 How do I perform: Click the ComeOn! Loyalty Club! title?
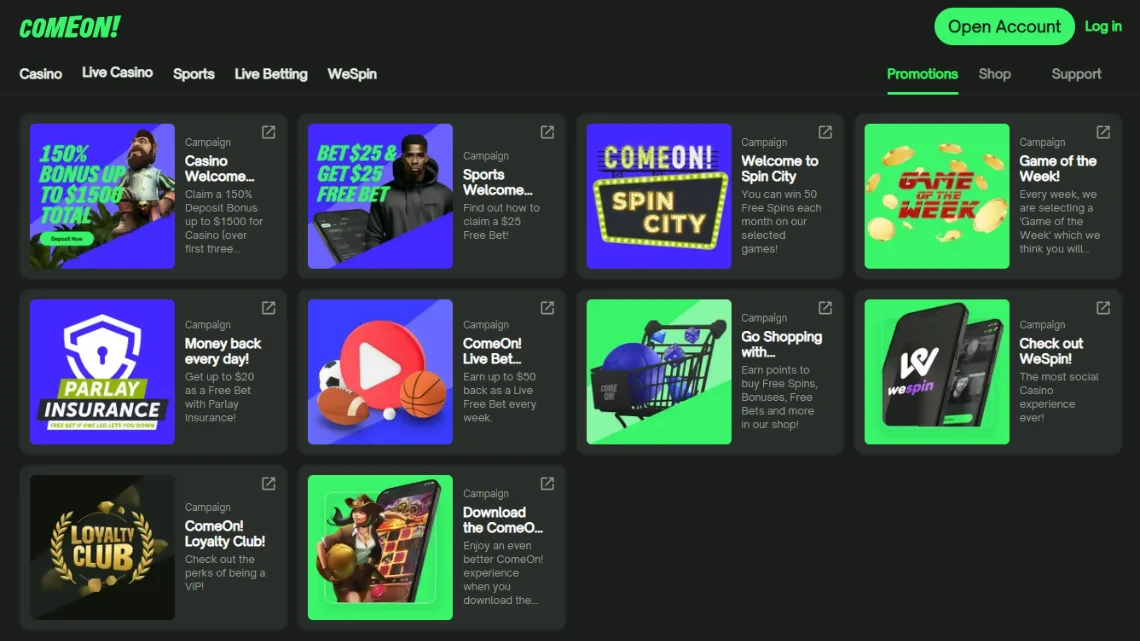pyautogui.click(x=225, y=533)
